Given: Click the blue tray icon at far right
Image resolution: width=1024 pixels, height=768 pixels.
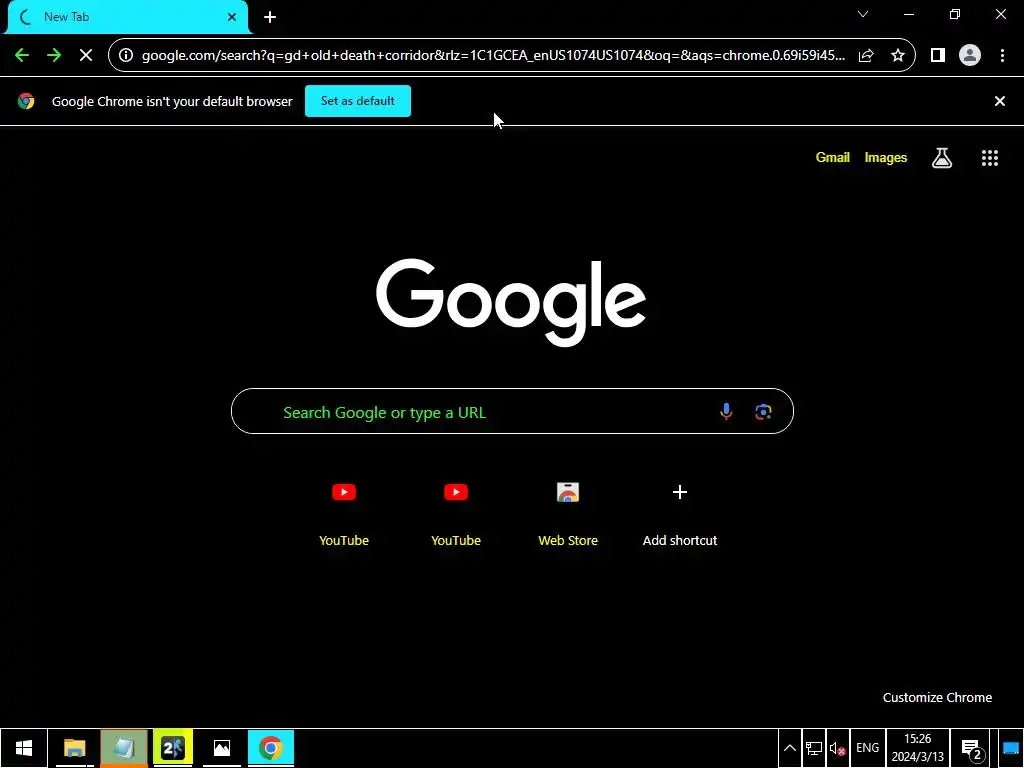Looking at the screenshot, I should point(1010,748).
